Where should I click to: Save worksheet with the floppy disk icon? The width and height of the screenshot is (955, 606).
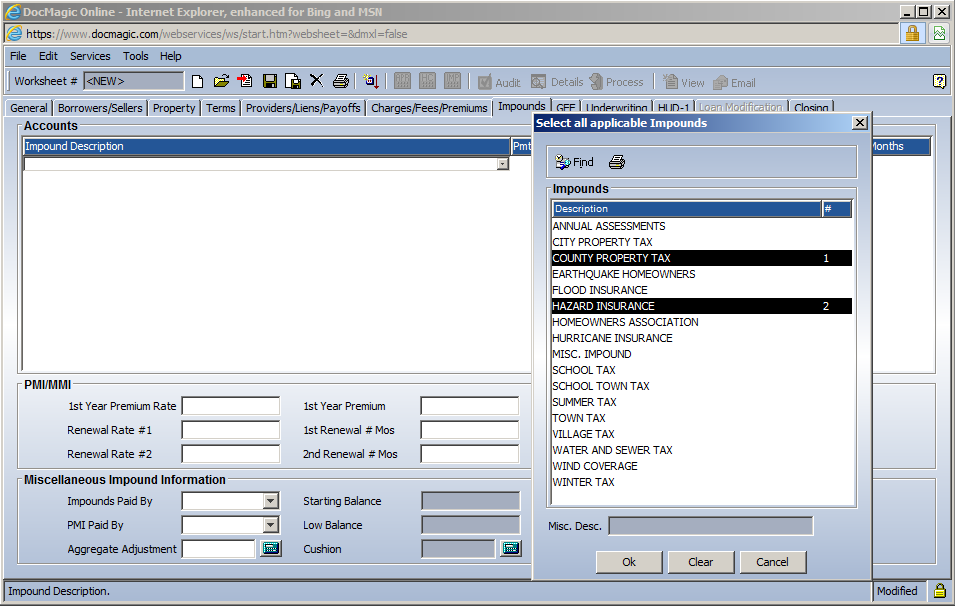[x=270, y=82]
